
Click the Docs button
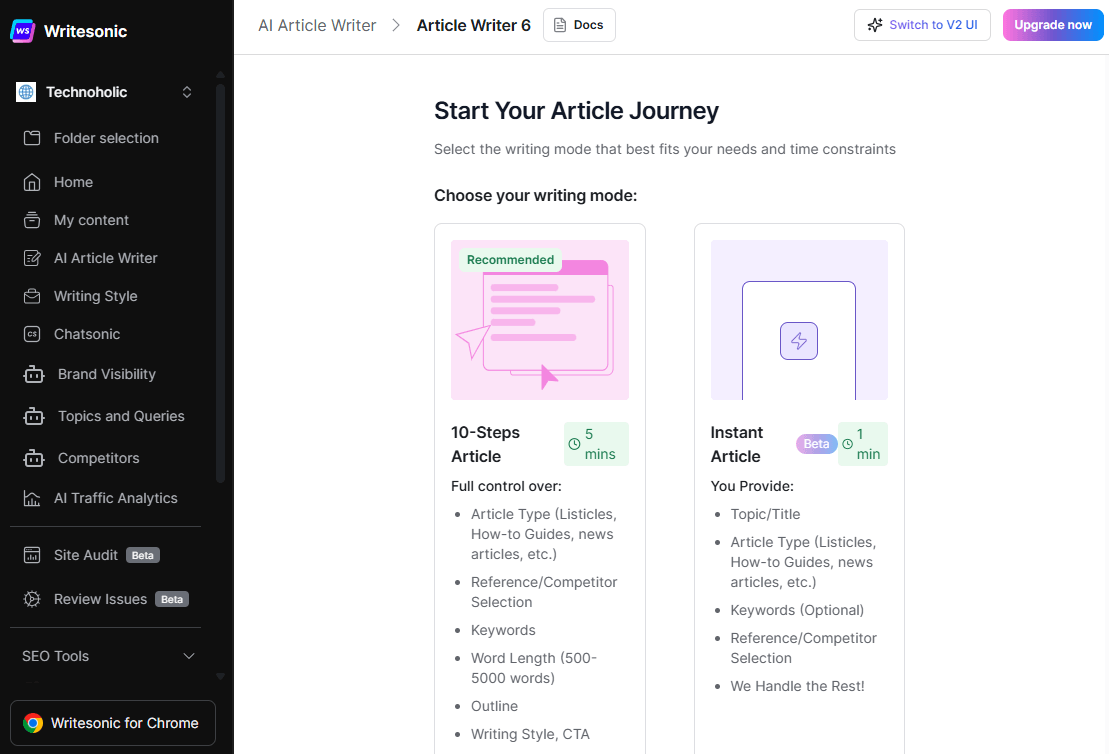tap(579, 25)
